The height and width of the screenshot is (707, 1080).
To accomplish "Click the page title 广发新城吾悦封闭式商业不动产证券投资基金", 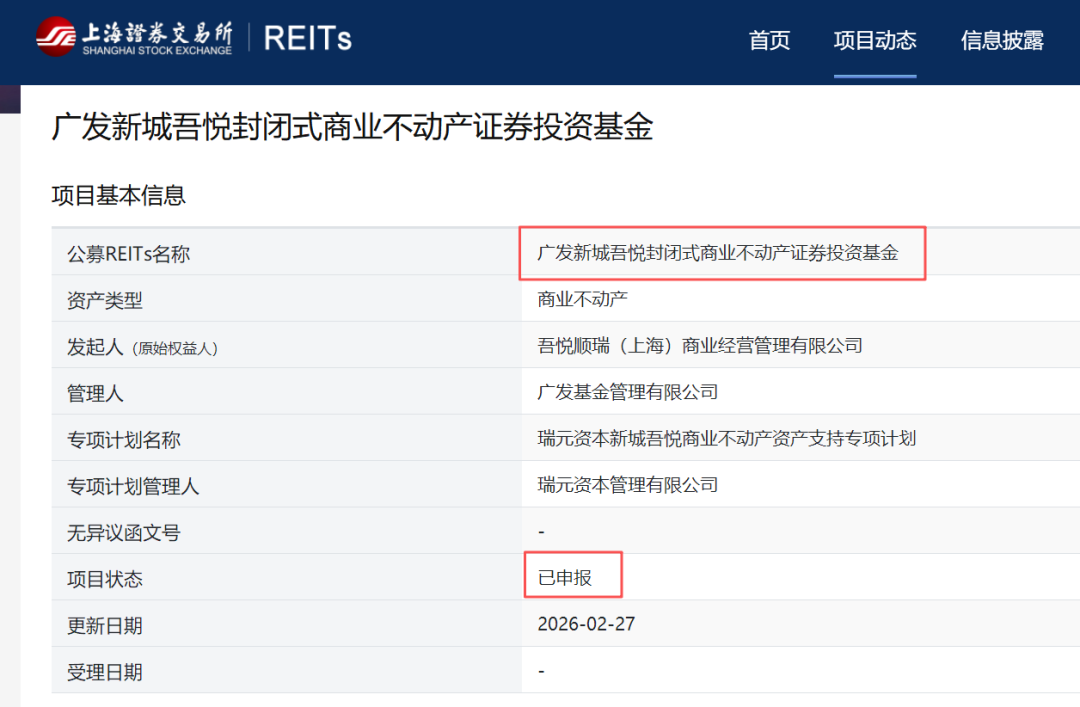I will click(x=352, y=127).
